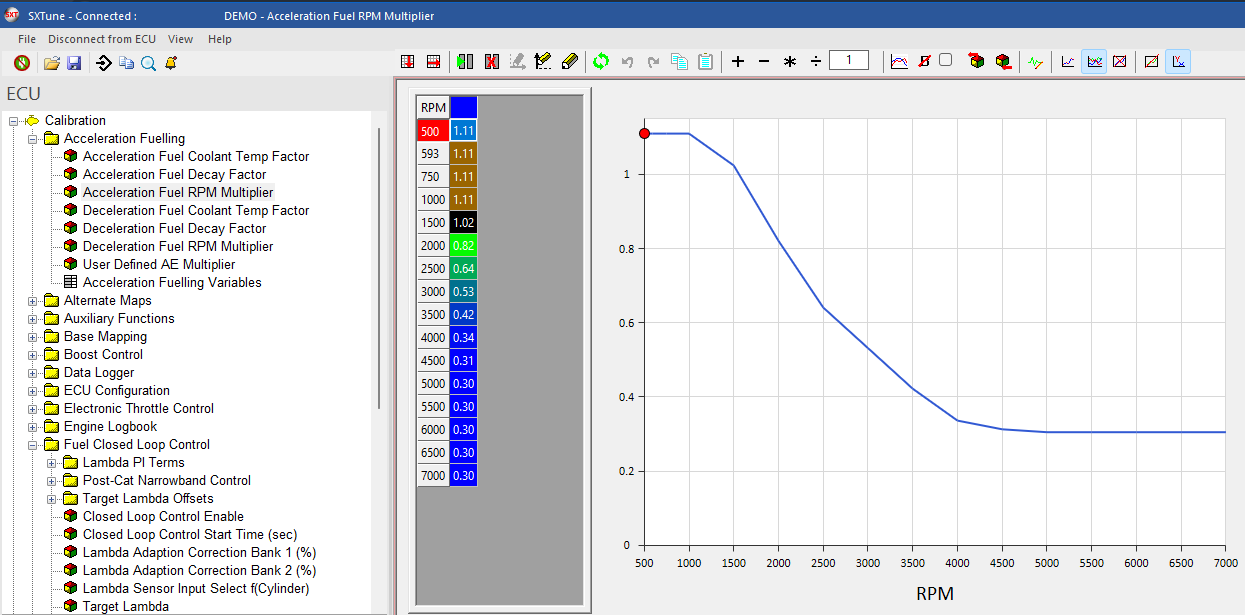Expand the Base Mapping folder
The image size is (1245, 615).
[x=33, y=337]
